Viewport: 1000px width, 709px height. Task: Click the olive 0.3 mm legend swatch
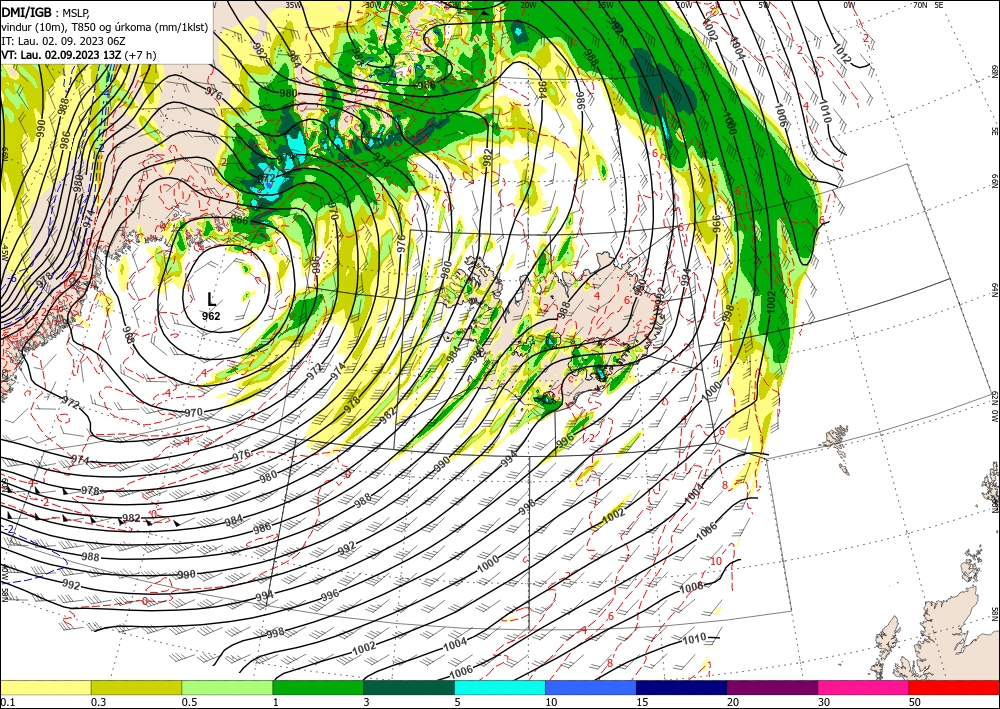coord(136,688)
